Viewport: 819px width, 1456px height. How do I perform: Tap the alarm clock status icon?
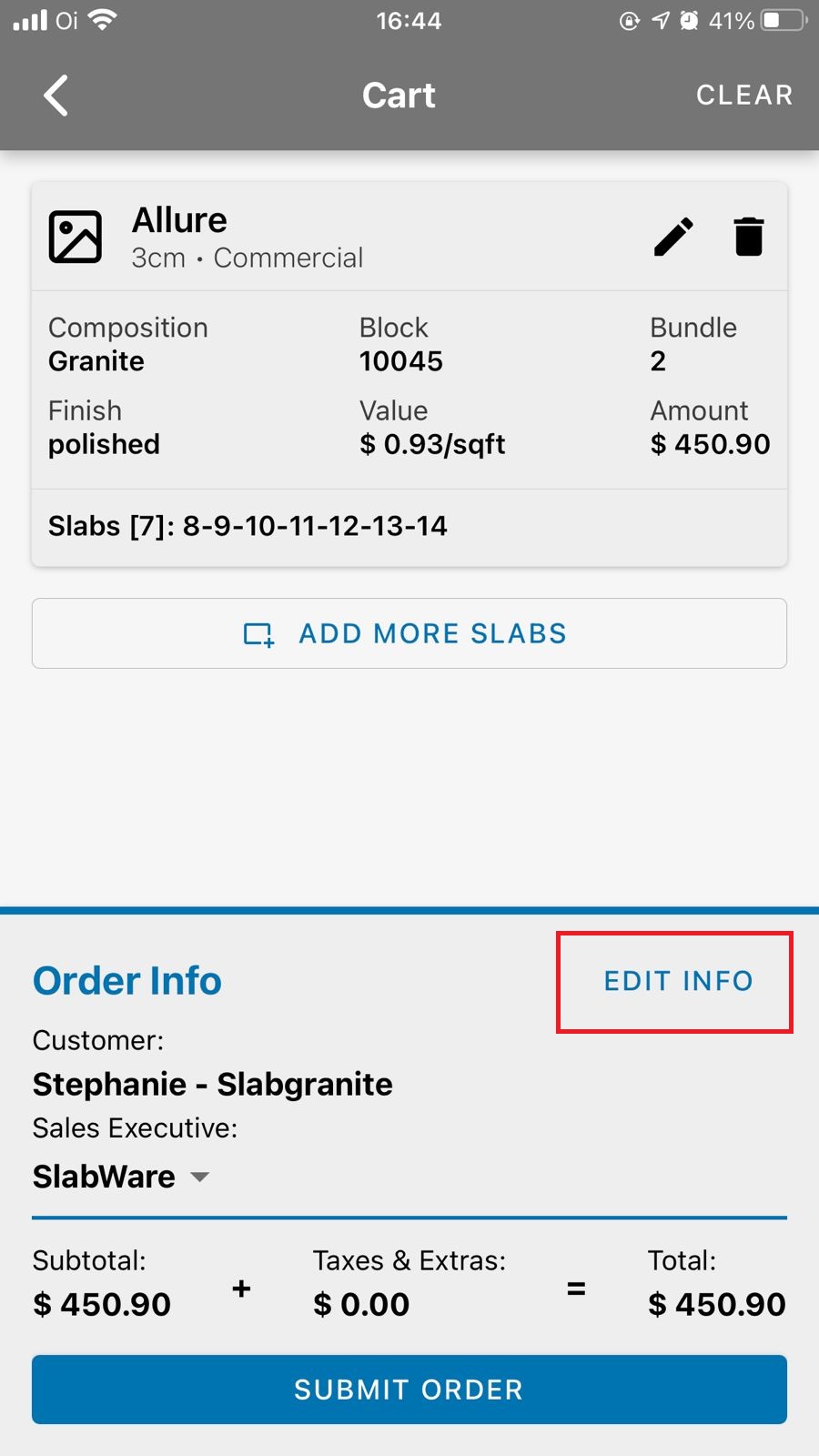690,20
